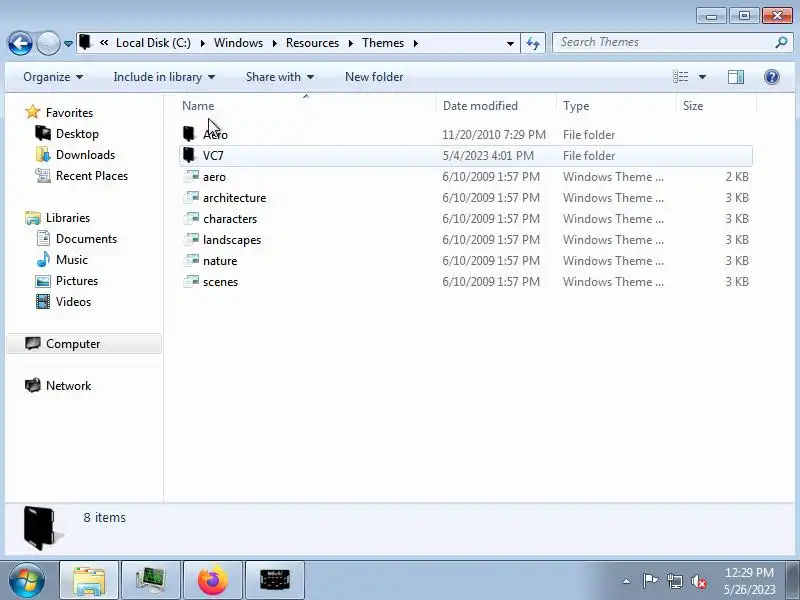Expand the arrow after Windows breadcrumb

tap(274, 43)
